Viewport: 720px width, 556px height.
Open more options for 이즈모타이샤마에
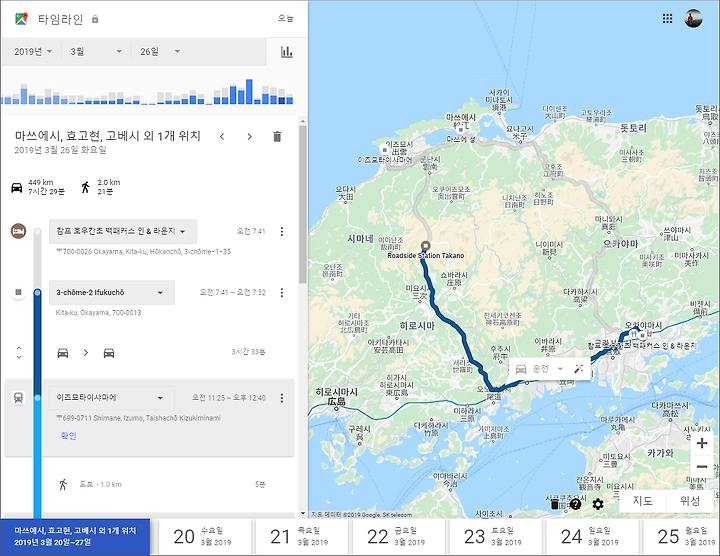(282, 398)
